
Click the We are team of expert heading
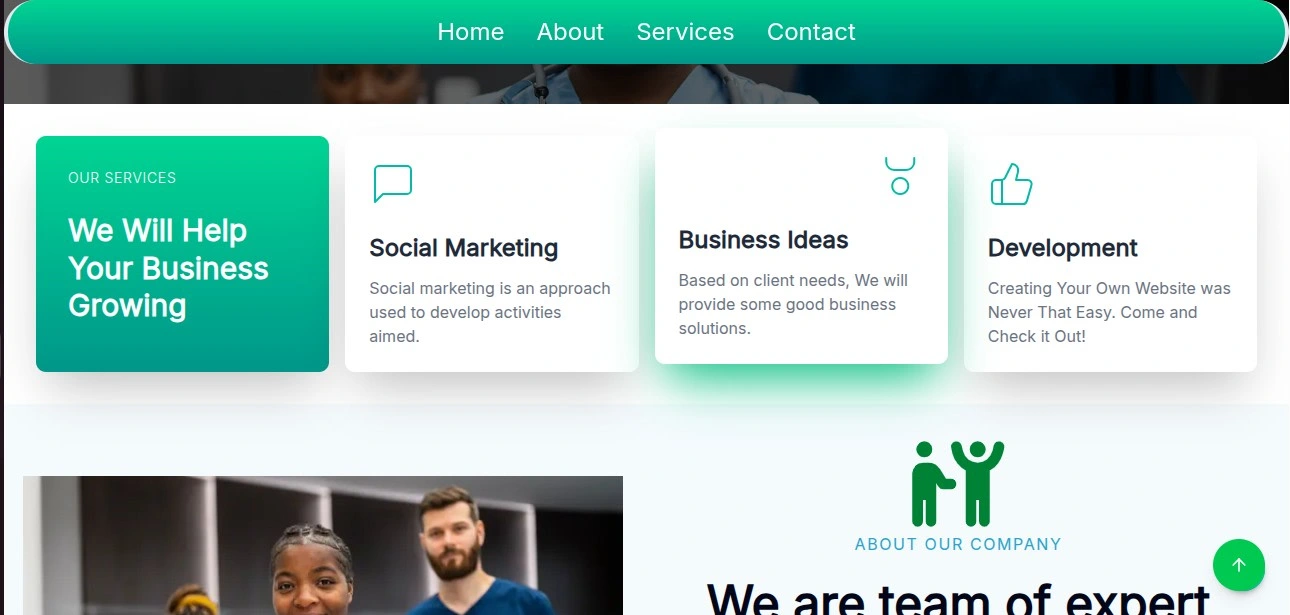pos(958,597)
